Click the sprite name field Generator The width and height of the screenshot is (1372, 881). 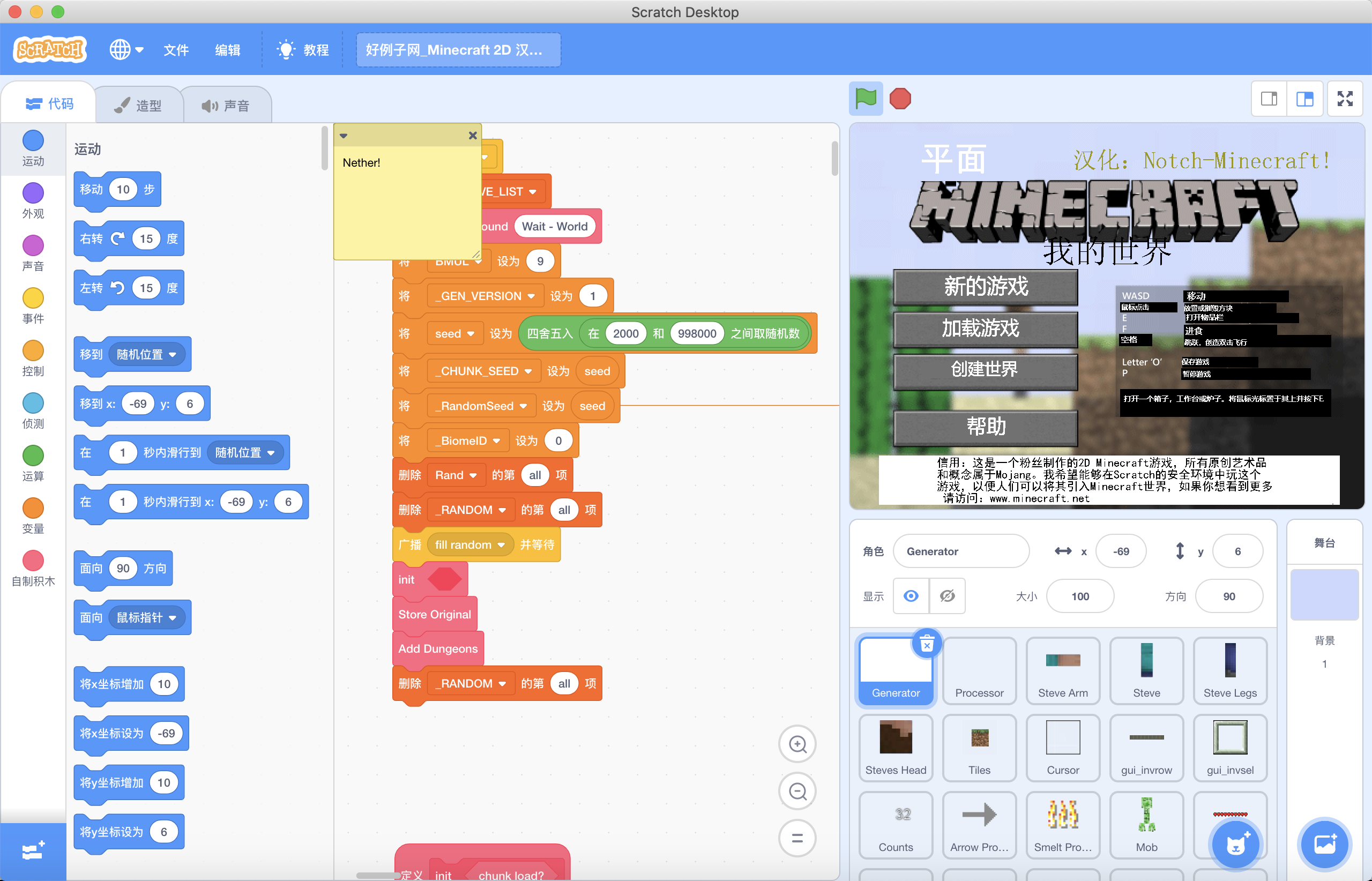tap(960, 551)
